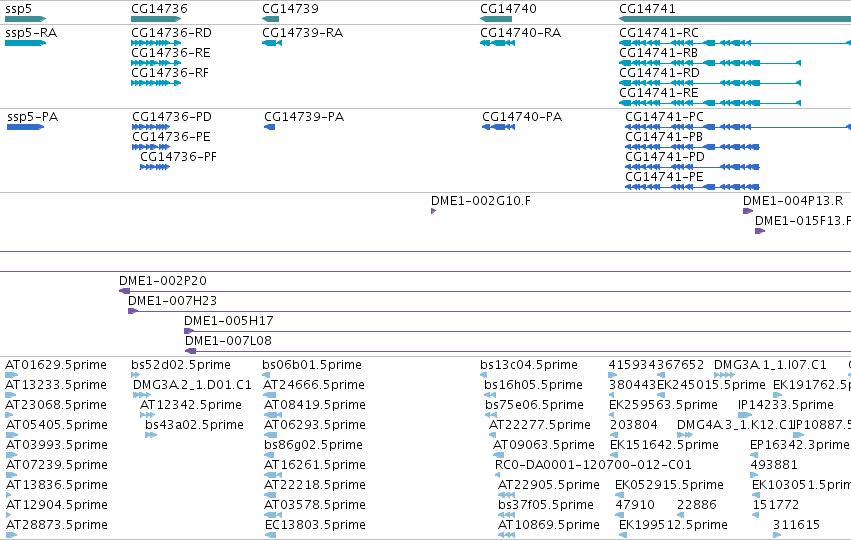Screen dimensions: 851x540
Task: Open protein CG14736-PF
Action: 179,157
